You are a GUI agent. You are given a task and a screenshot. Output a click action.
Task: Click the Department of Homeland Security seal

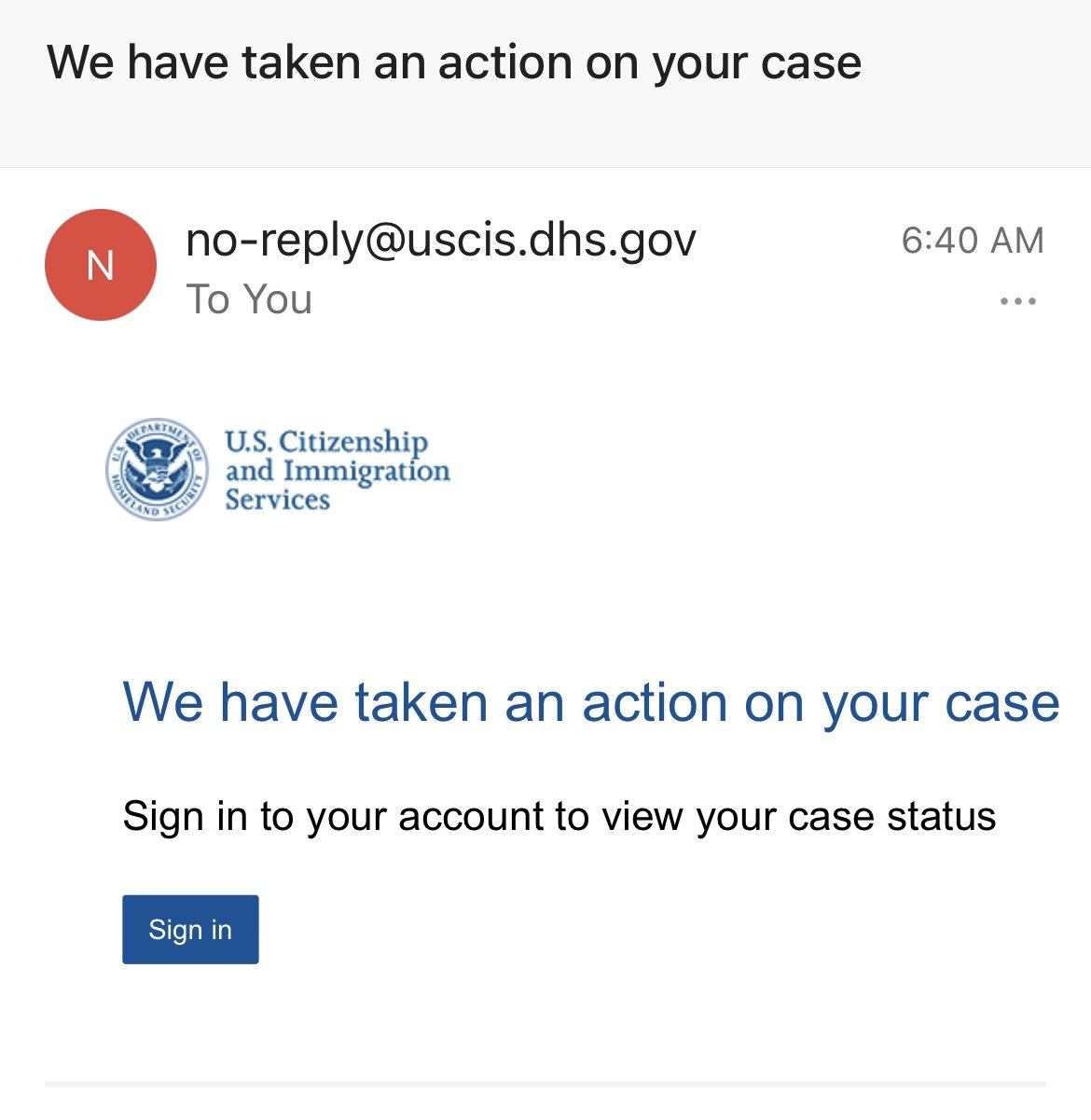tap(158, 469)
